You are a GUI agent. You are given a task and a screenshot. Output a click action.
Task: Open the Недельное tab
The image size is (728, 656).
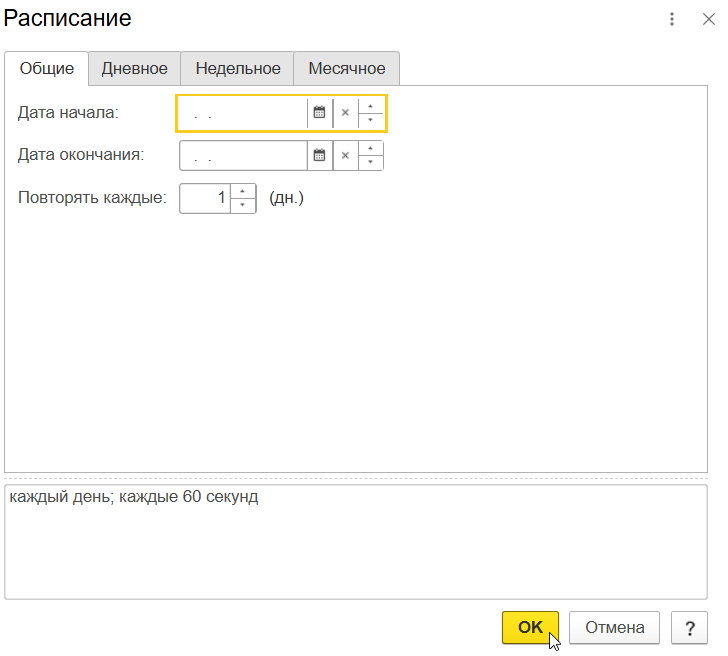click(238, 68)
